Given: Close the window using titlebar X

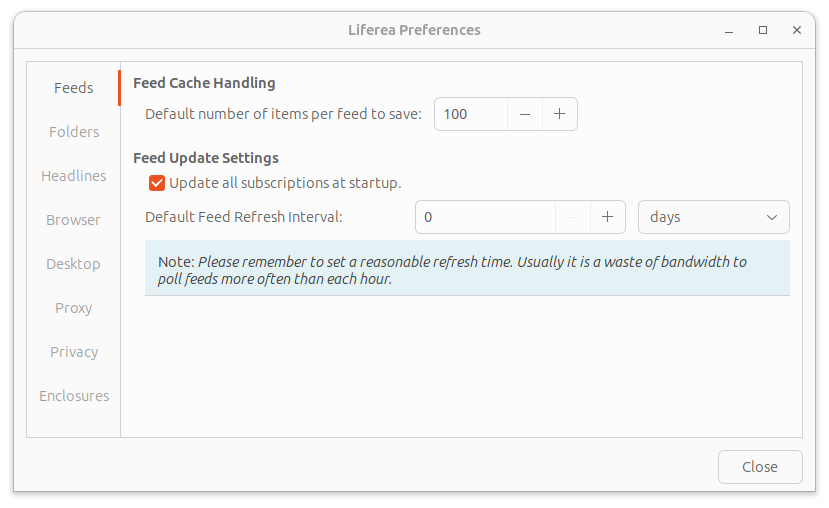Looking at the screenshot, I should tap(797, 30).
